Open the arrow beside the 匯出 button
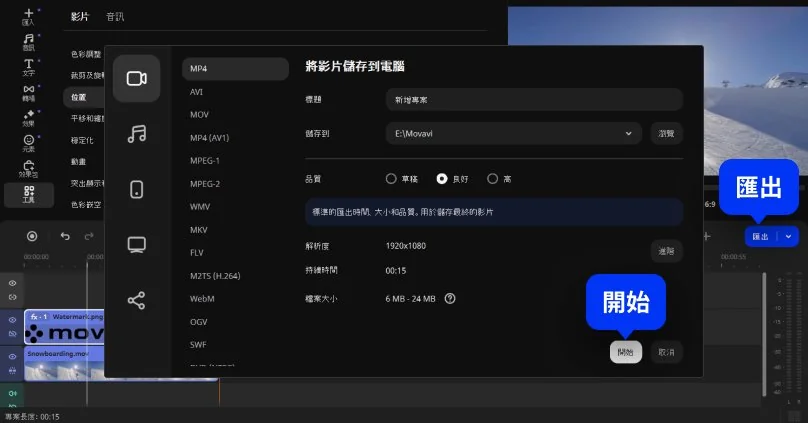This screenshot has width=808, height=423. click(788, 236)
